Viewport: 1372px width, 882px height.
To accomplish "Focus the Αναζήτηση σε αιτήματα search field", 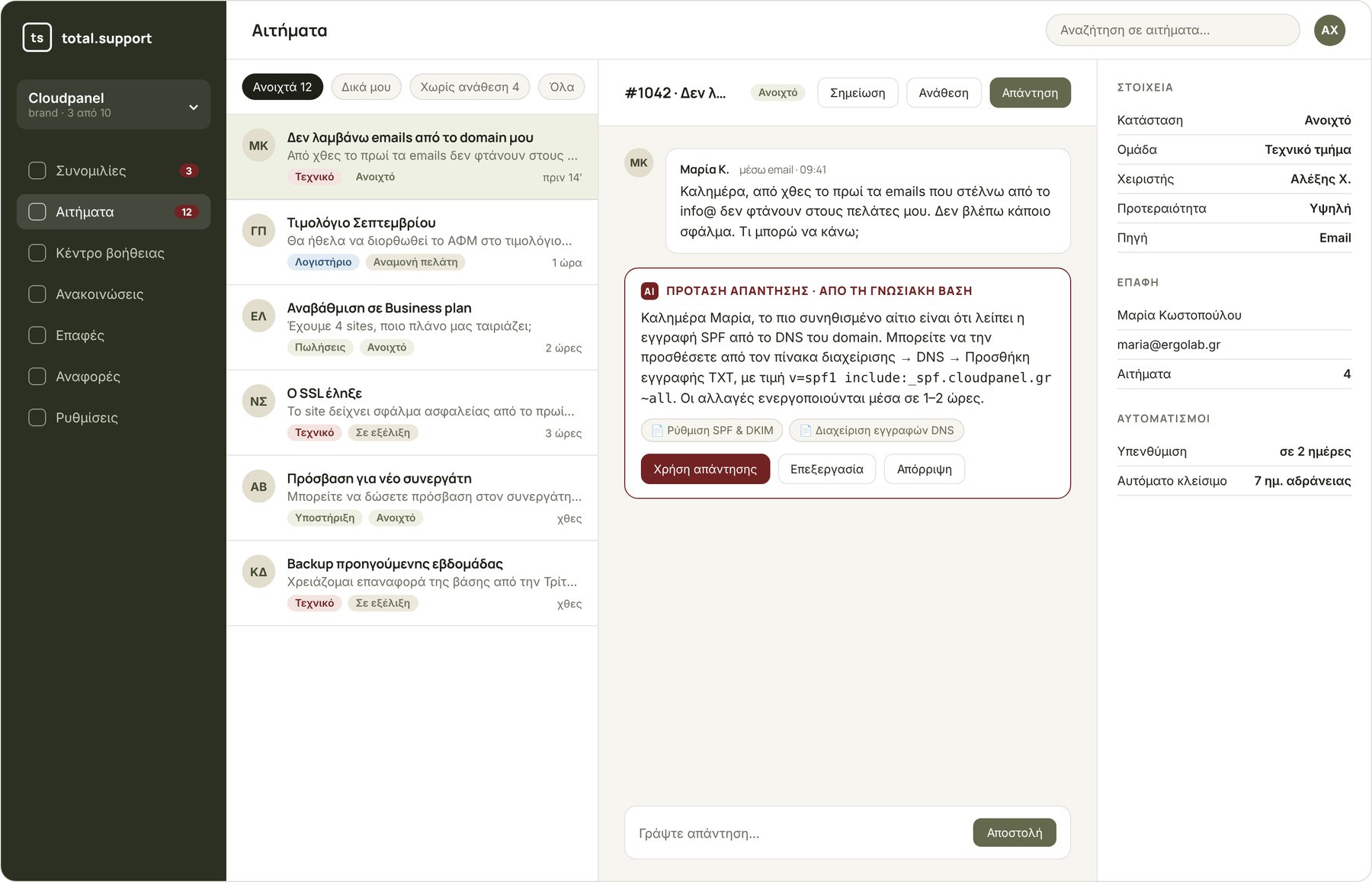I will click(1172, 30).
